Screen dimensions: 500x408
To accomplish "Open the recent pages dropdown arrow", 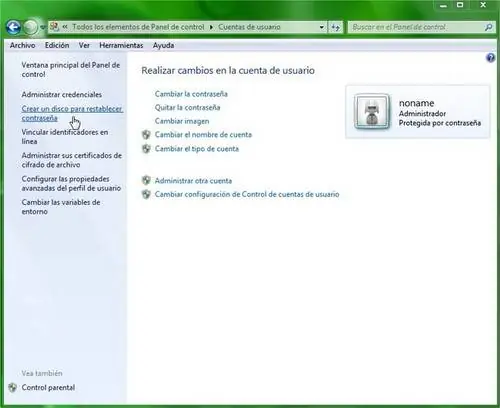I will tap(43, 27).
